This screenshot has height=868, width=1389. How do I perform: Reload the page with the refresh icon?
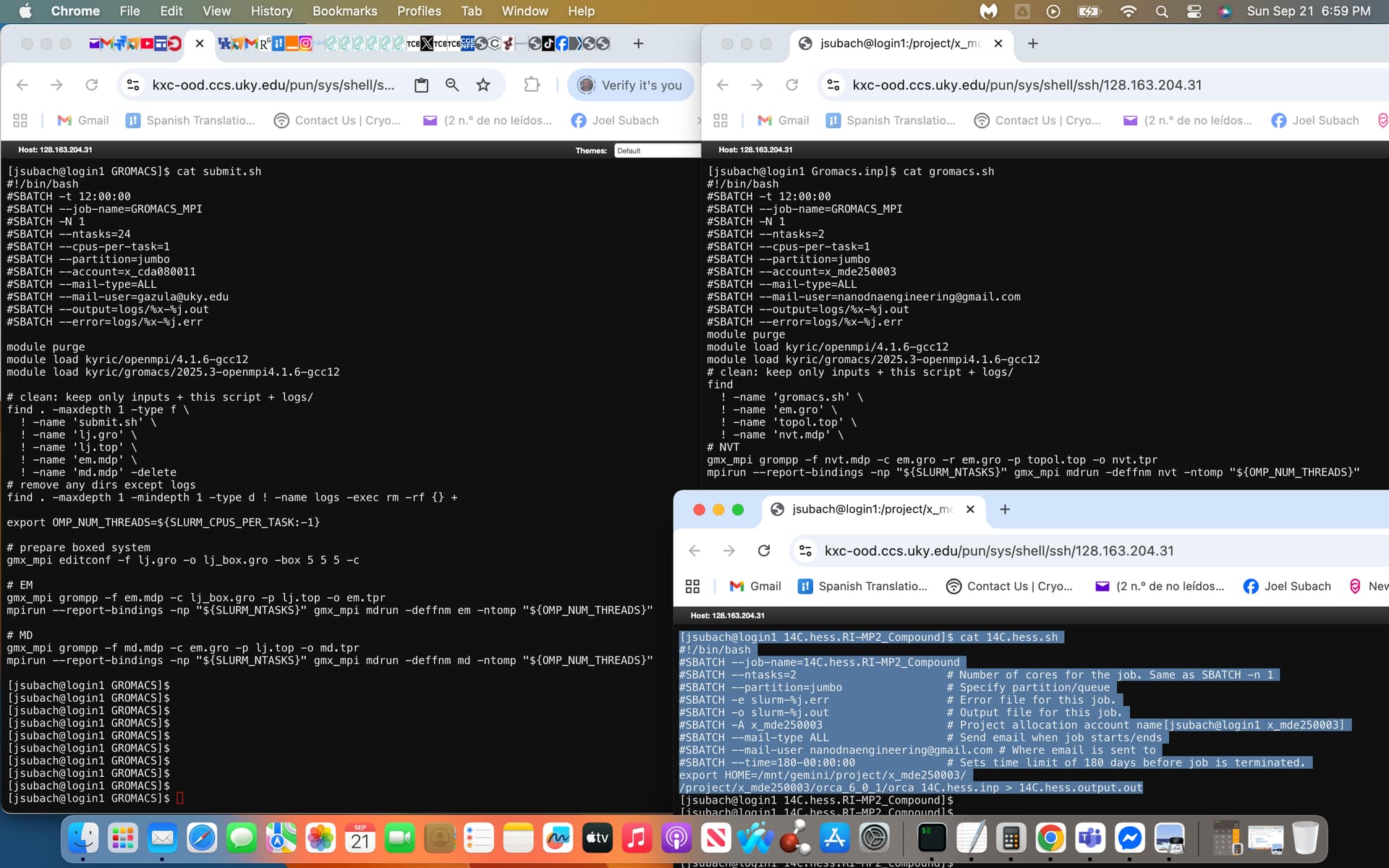(x=92, y=85)
